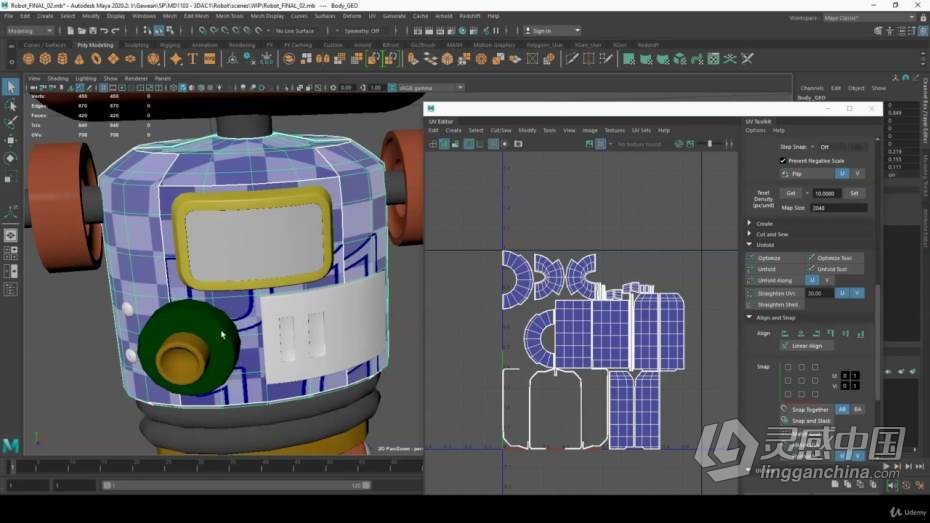Collapse the Align and Snap section
Viewport: 930px width, 523px height.
pyautogui.click(x=750, y=317)
